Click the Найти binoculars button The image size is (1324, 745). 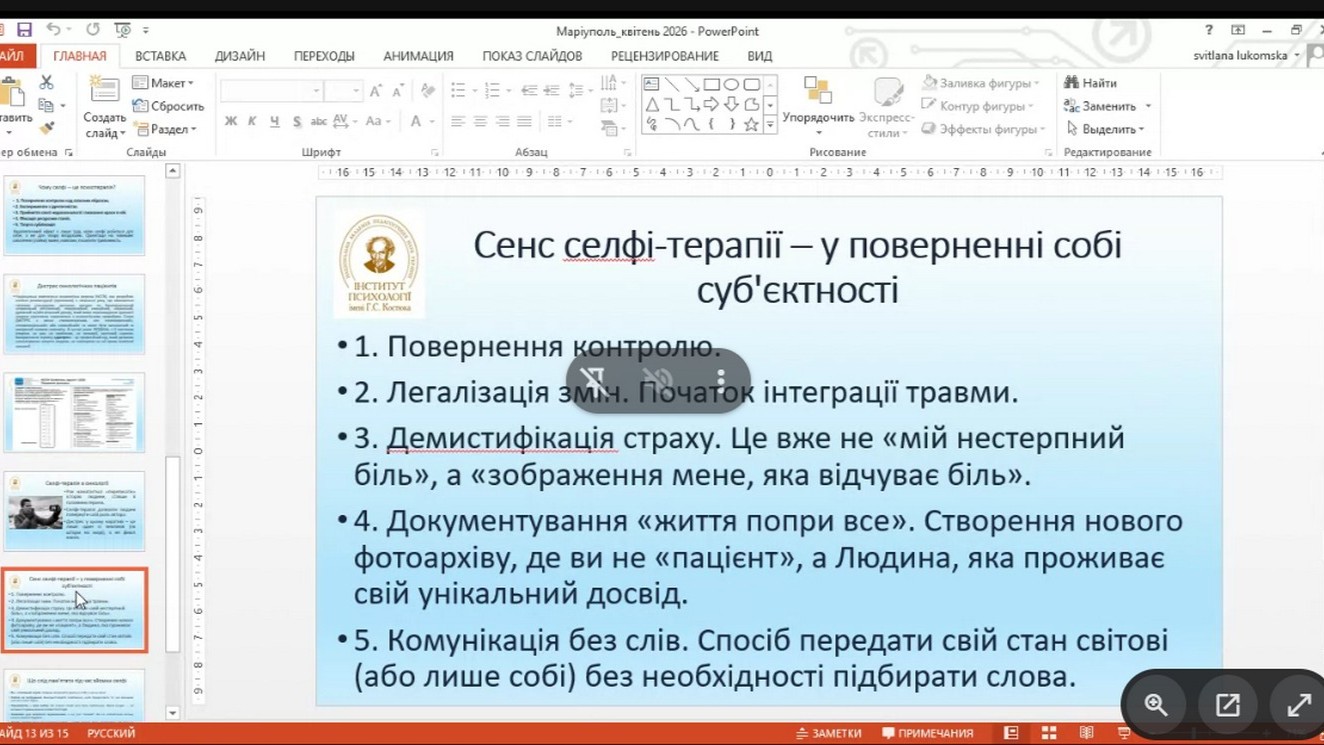click(x=1091, y=83)
